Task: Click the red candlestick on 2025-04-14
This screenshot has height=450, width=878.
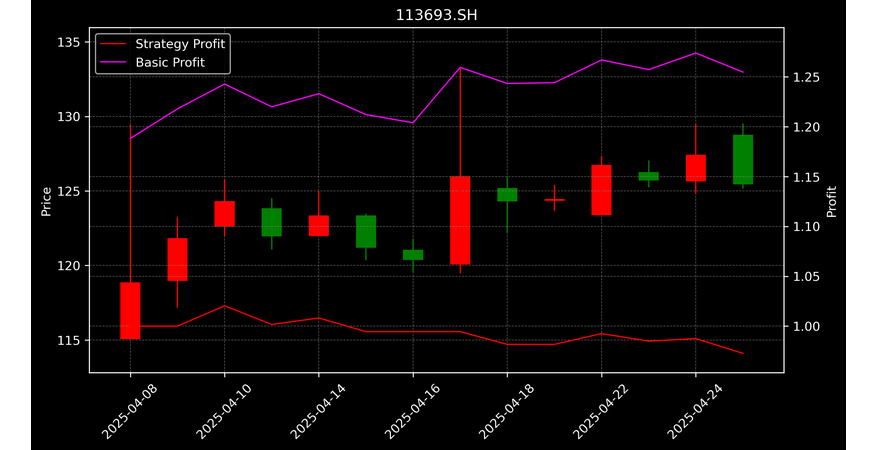Action: click(x=319, y=226)
